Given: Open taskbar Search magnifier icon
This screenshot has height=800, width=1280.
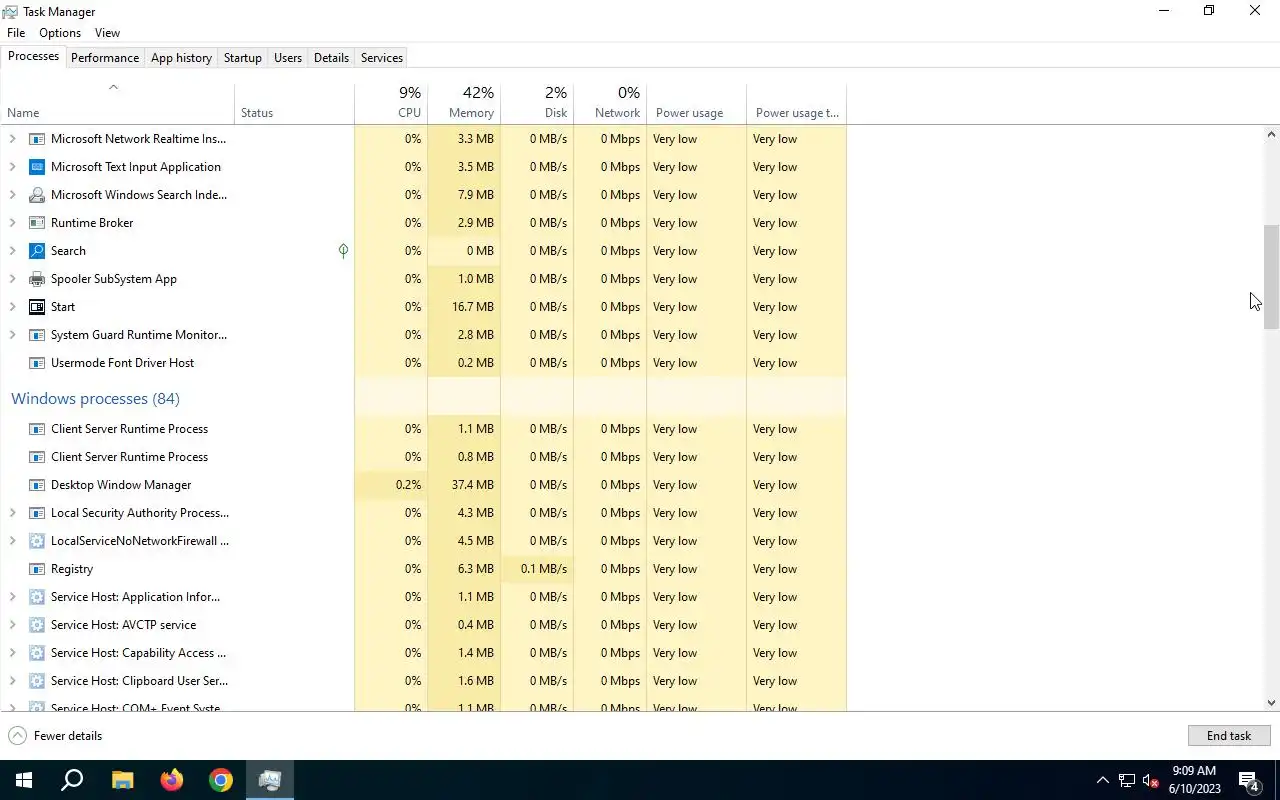Looking at the screenshot, I should 72,780.
